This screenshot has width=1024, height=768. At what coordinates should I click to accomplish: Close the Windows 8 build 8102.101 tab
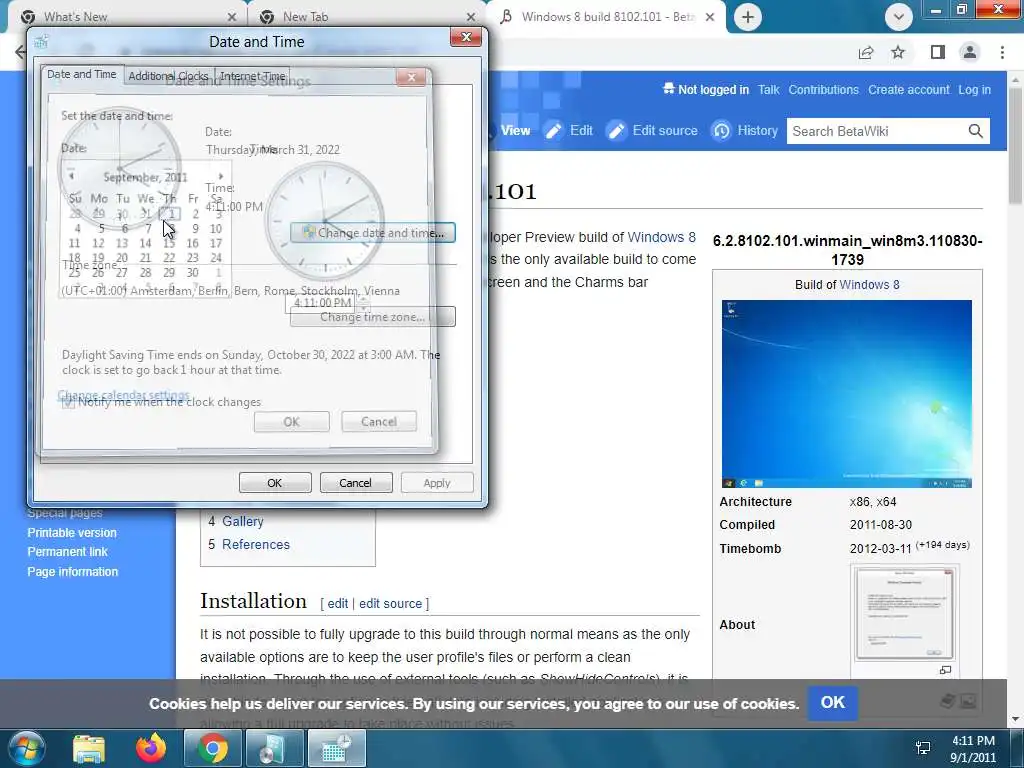711,17
